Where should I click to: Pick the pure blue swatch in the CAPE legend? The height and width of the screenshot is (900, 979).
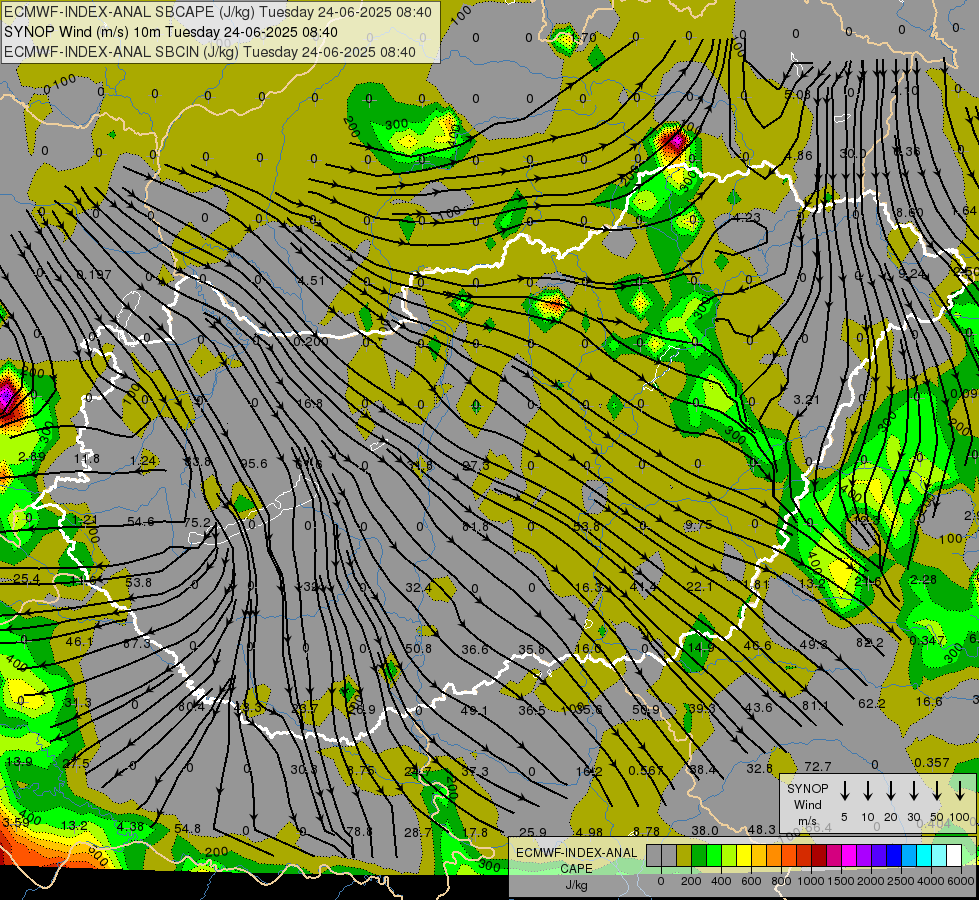pyautogui.click(x=893, y=855)
